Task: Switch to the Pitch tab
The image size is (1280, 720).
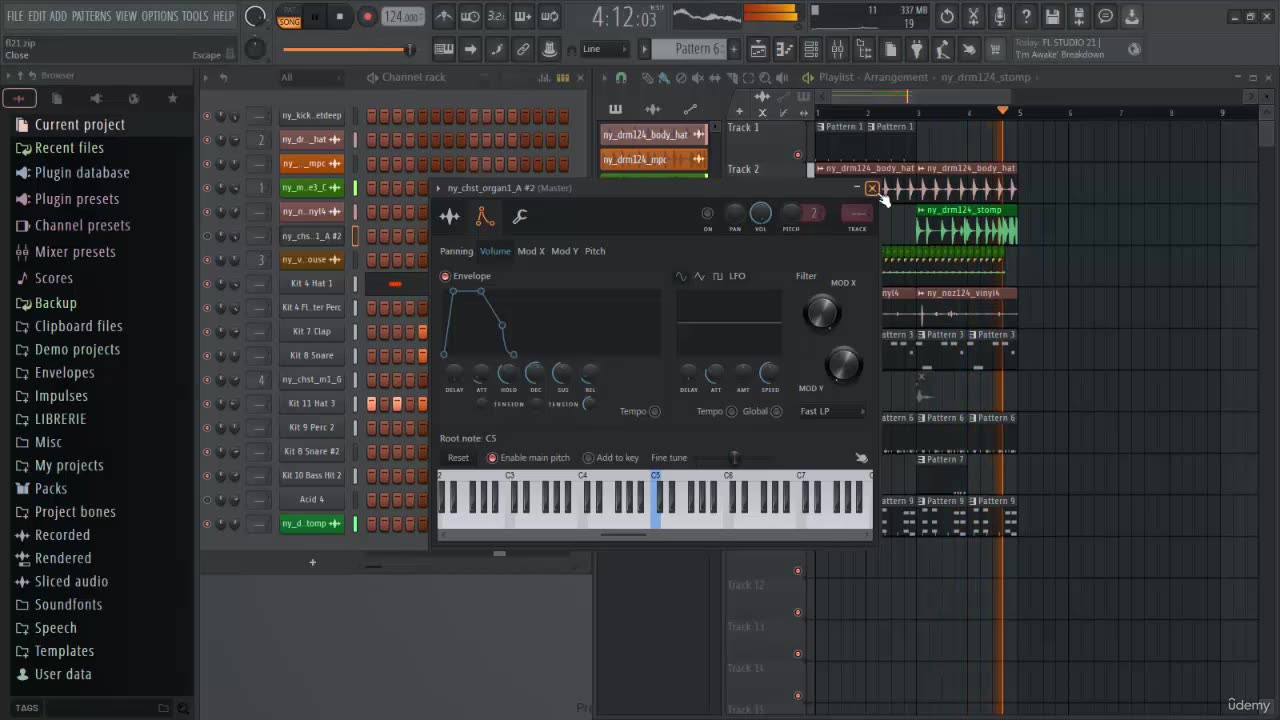Action: (595, 251)
